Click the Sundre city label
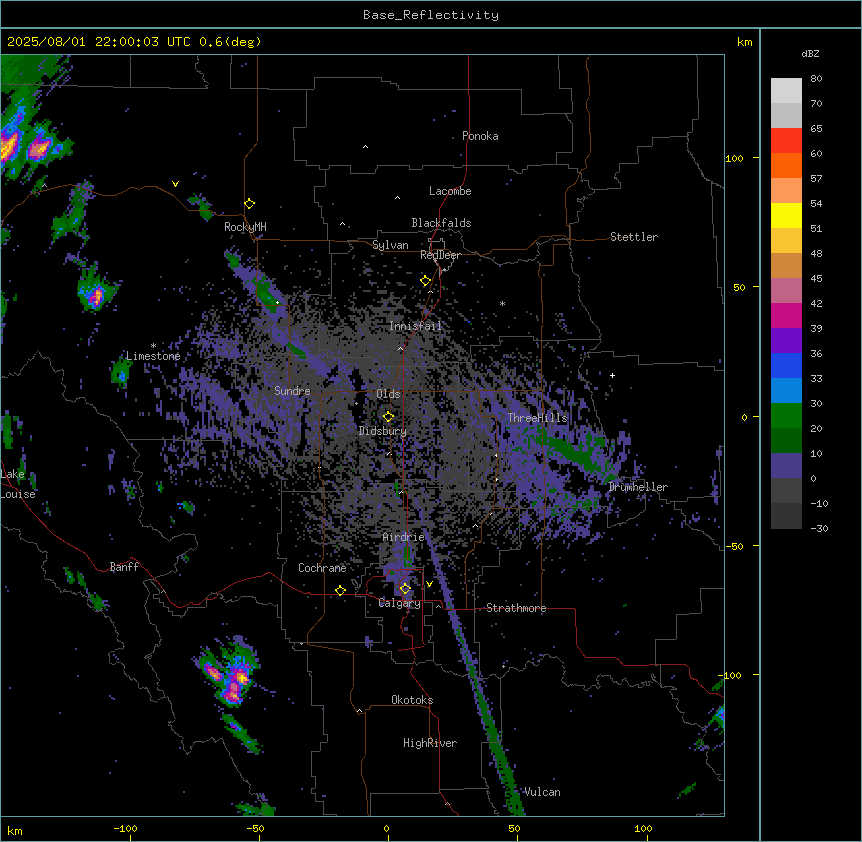 click(292, 391)
